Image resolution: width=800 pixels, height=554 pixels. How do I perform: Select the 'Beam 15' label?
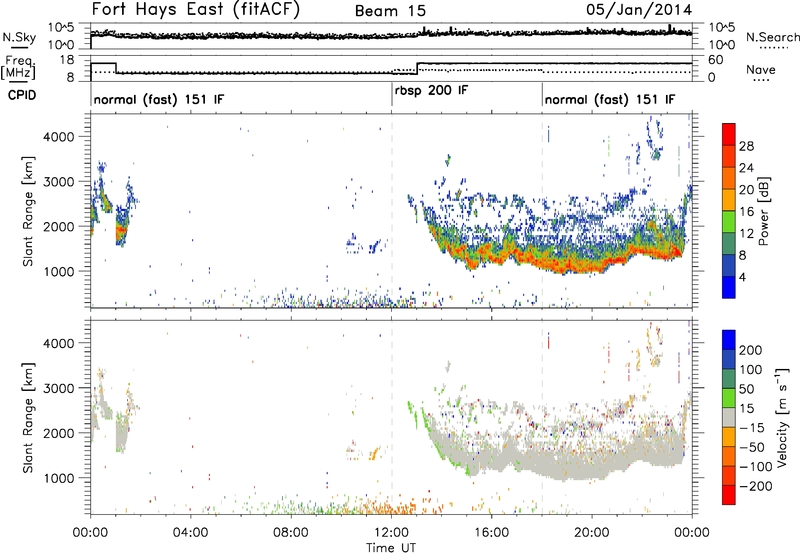(390, 11)
